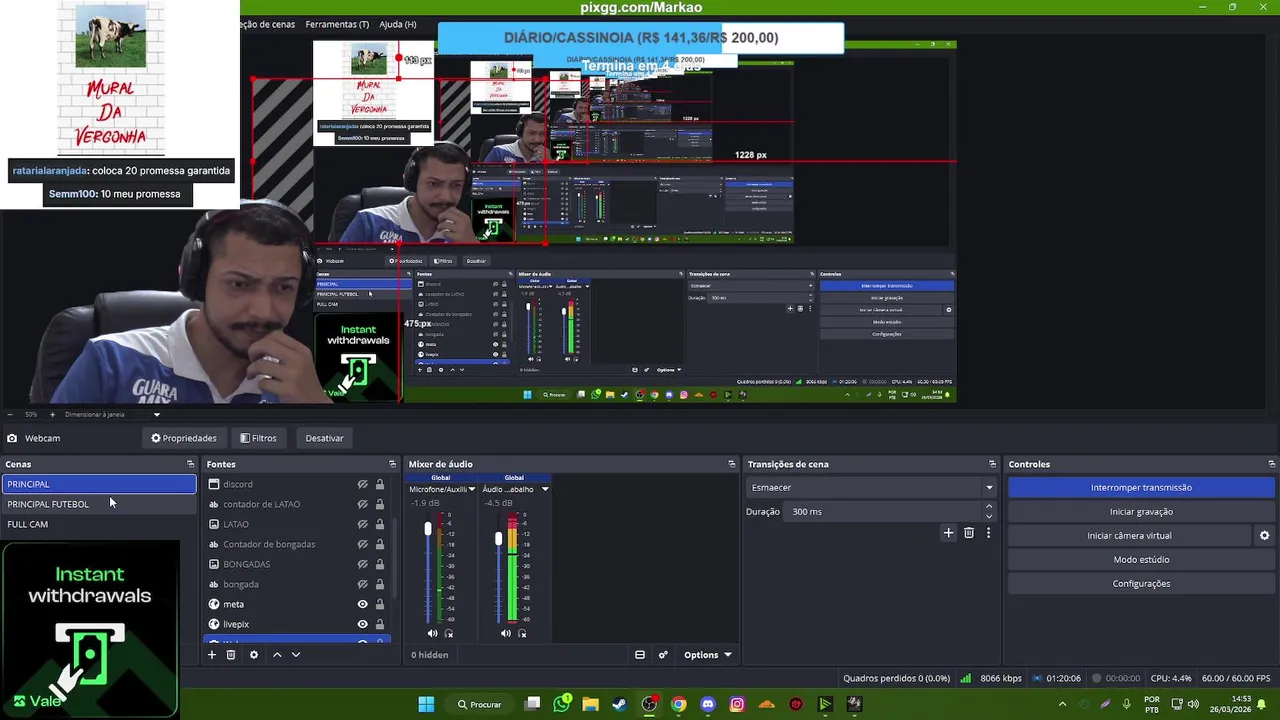Pop out the Audio Mixer panel

point(732,464)
